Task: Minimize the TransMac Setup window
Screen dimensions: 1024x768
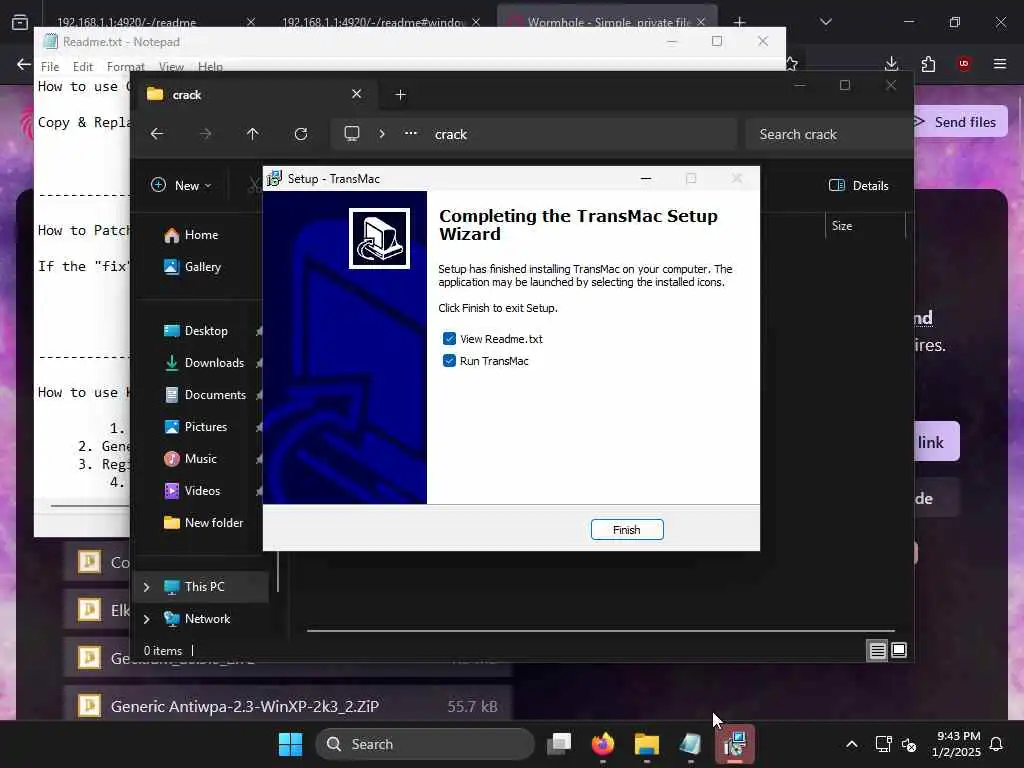Action: pos(646,178)
